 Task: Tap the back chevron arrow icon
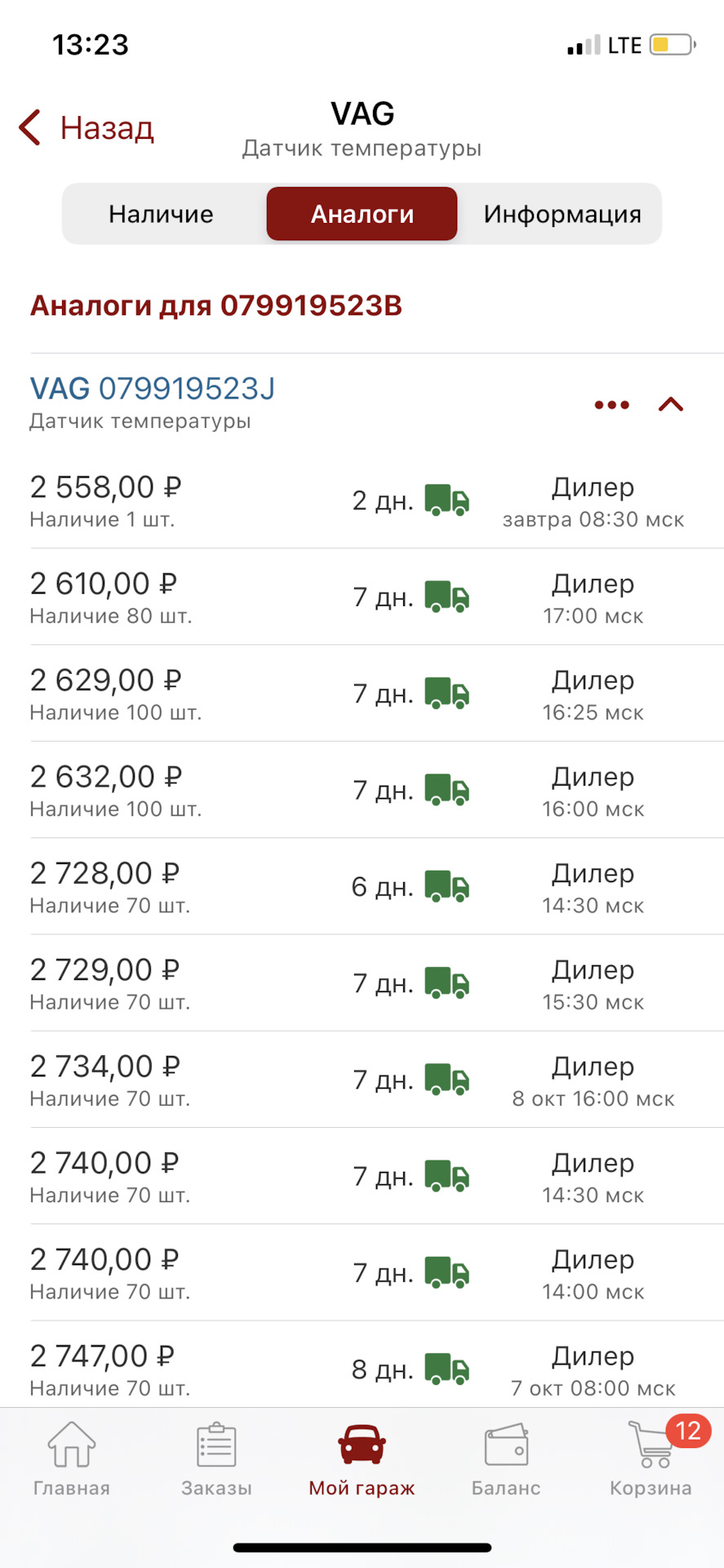pos(30,128)
